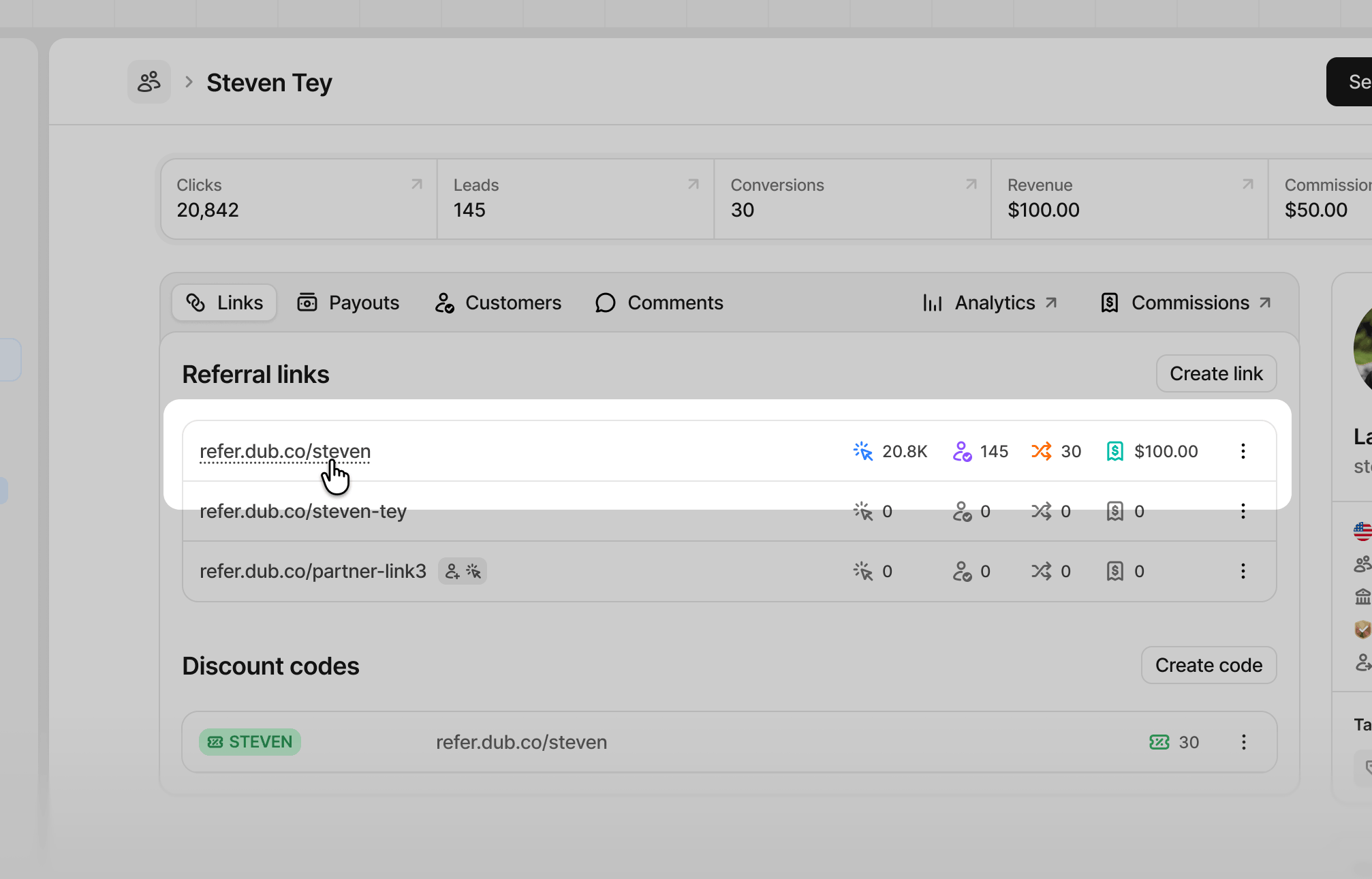Viewport: 1372px width, 879px height.
Task: Open the Analytics external link
Action: (x=990, y=303)
